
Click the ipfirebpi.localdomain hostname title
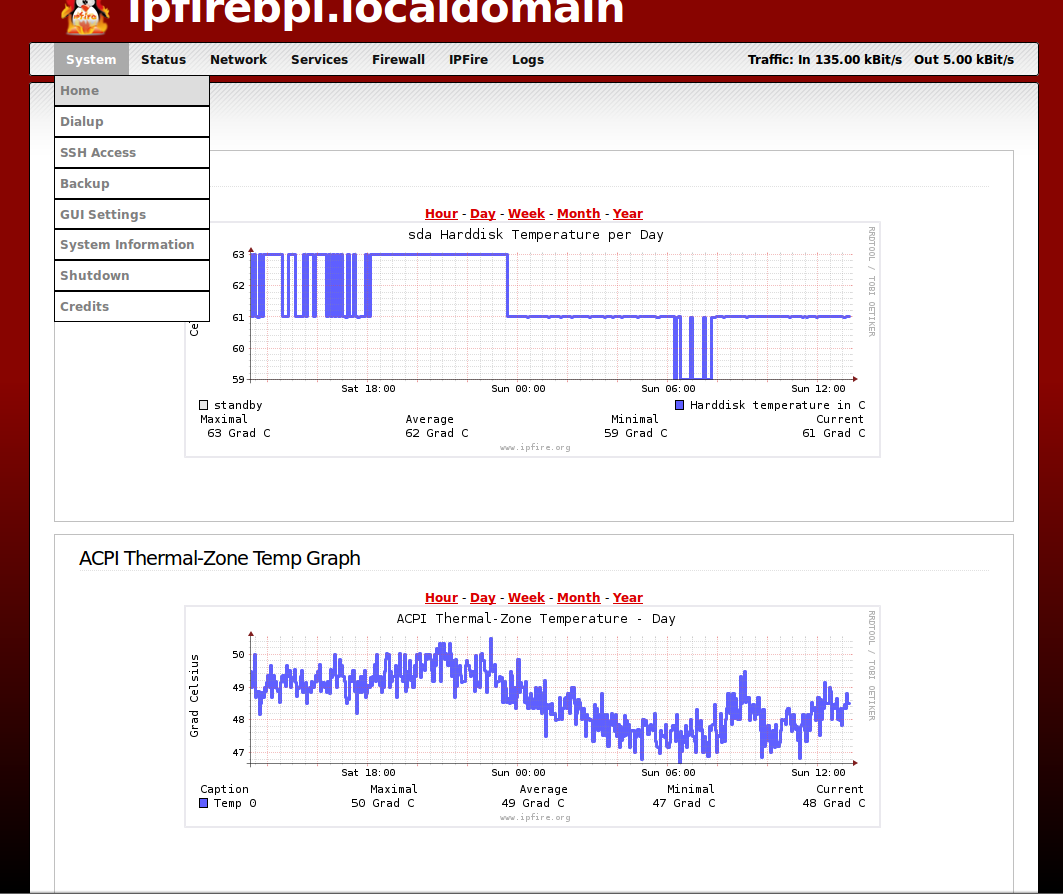376,12
